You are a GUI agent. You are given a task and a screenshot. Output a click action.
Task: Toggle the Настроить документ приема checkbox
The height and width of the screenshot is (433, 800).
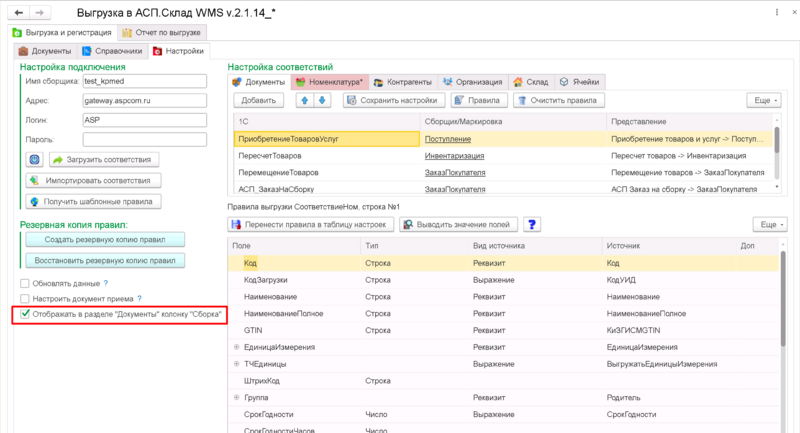click(x=24, y=298)
